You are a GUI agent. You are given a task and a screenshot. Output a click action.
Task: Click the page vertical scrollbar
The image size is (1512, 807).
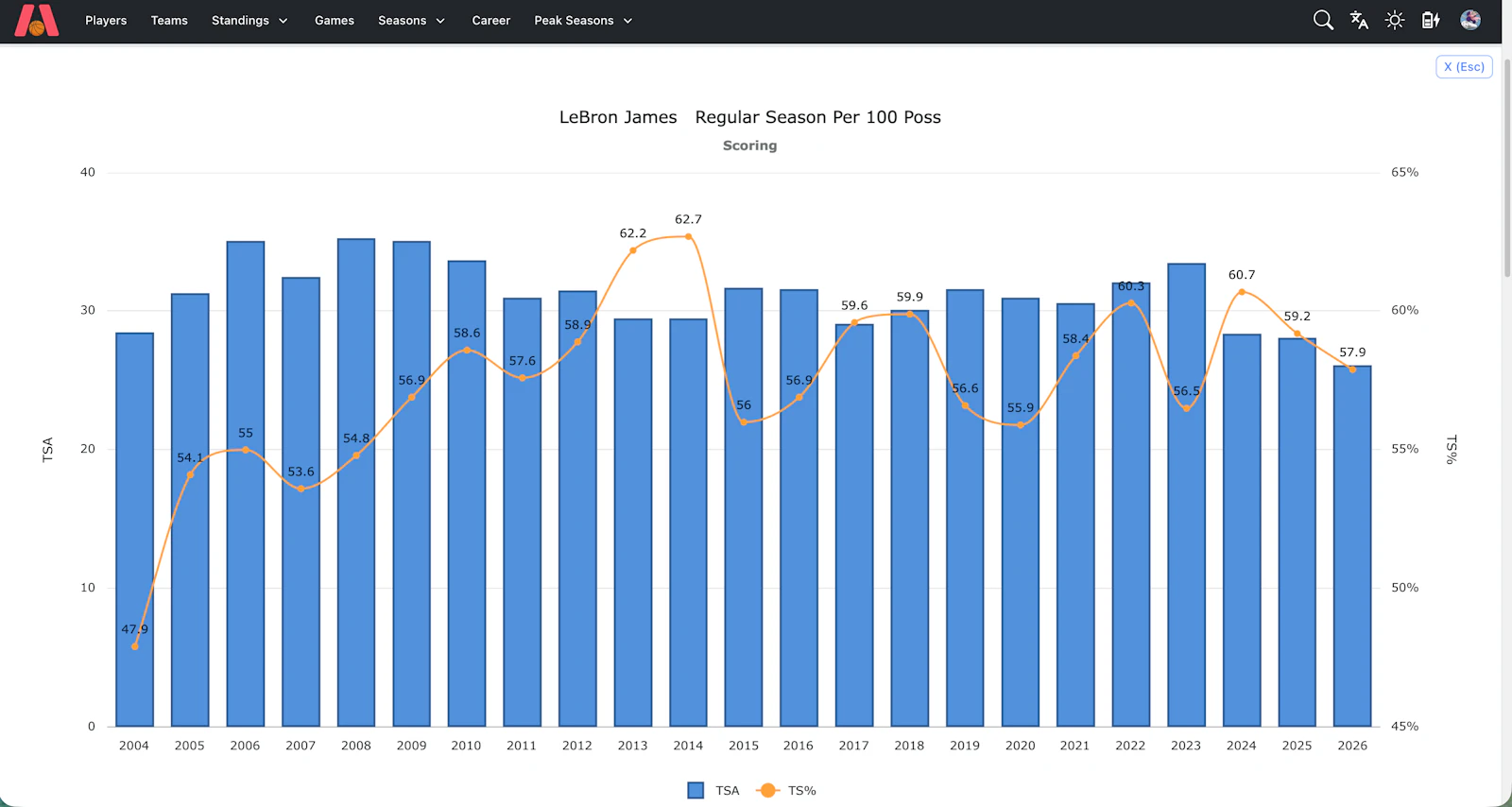pyautogui.click(x=1506, y=170)
